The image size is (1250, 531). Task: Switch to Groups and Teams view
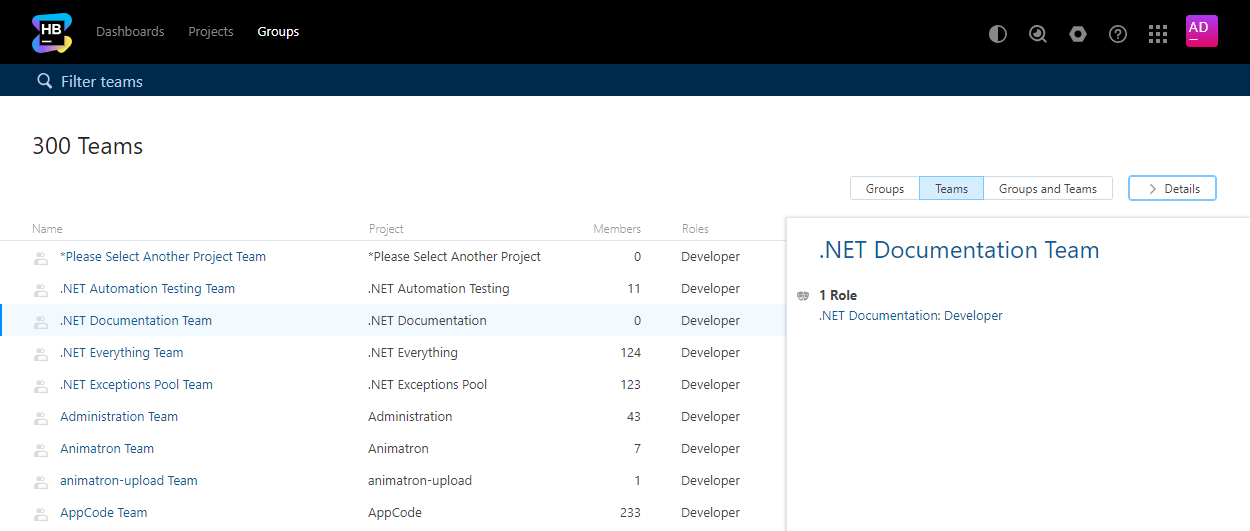coord(1047,188)
